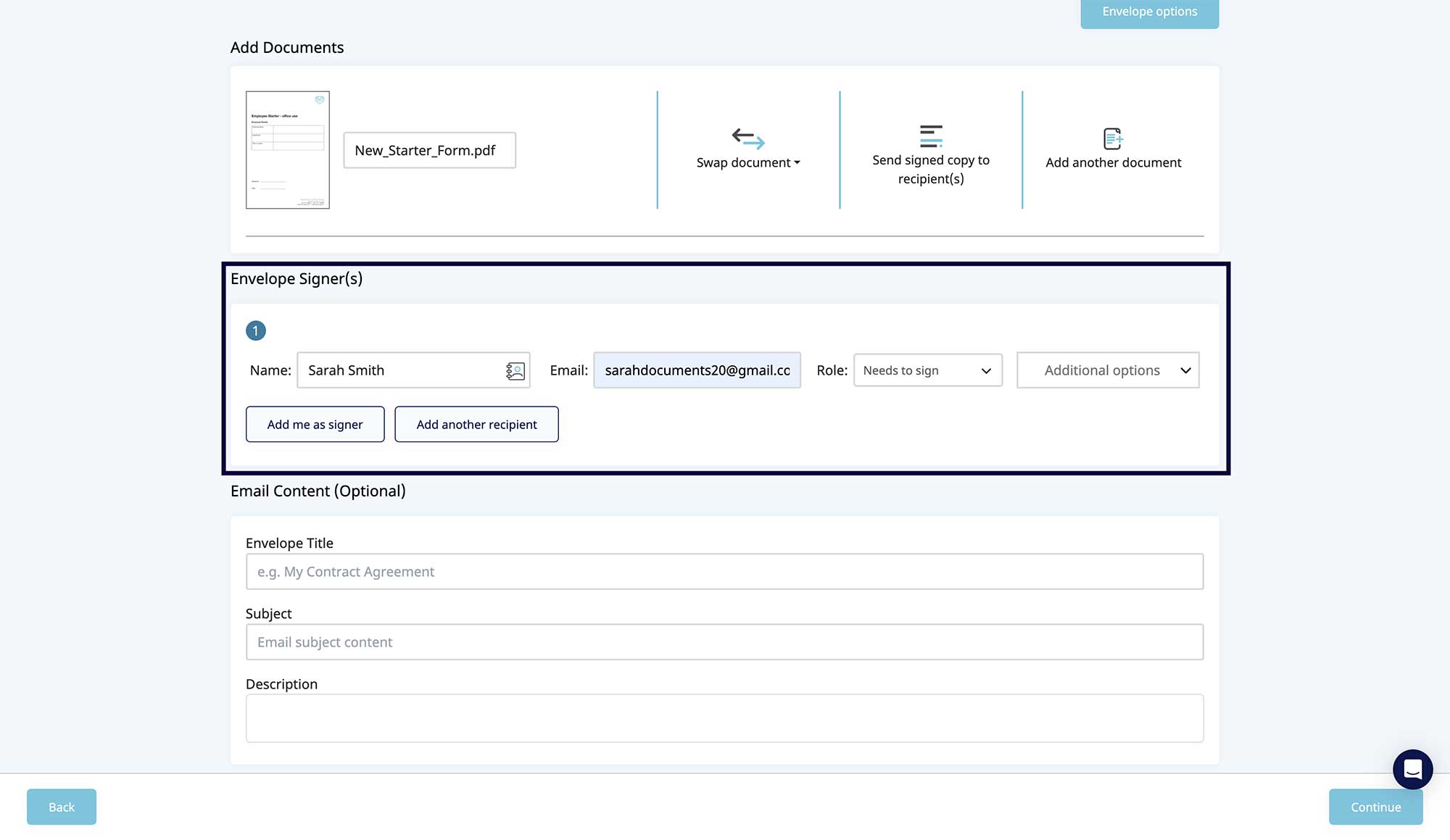The height and width of the screenshot is (840, 1450).
Task: Click the New_Starter_Form.pdf filename field
Action: coord(429,150)
